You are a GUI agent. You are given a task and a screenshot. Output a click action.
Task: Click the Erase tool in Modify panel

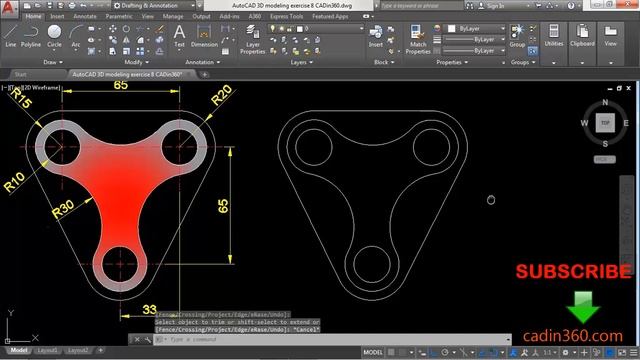click(x=160, y=29)
